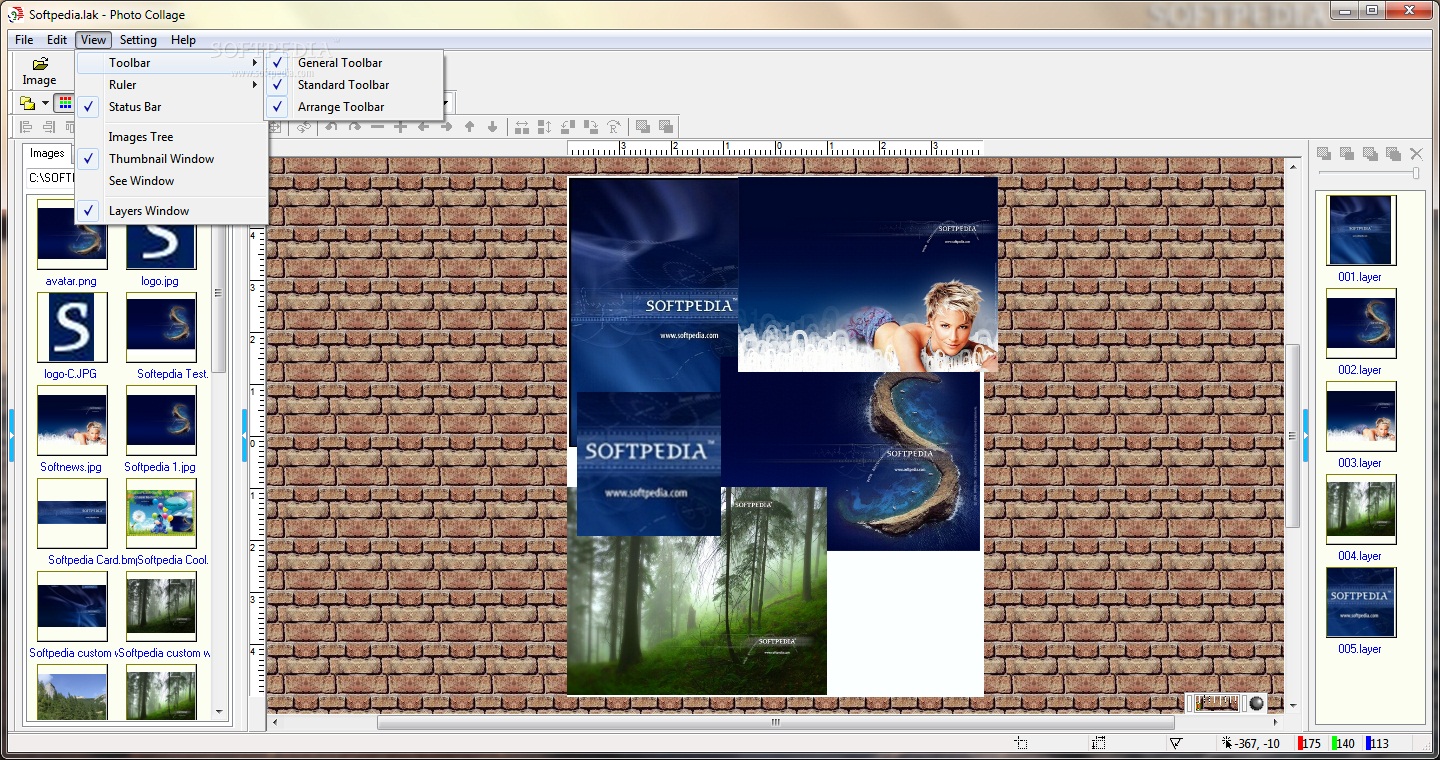
Task: Switch to the Images tab
Action: point(47,153)
